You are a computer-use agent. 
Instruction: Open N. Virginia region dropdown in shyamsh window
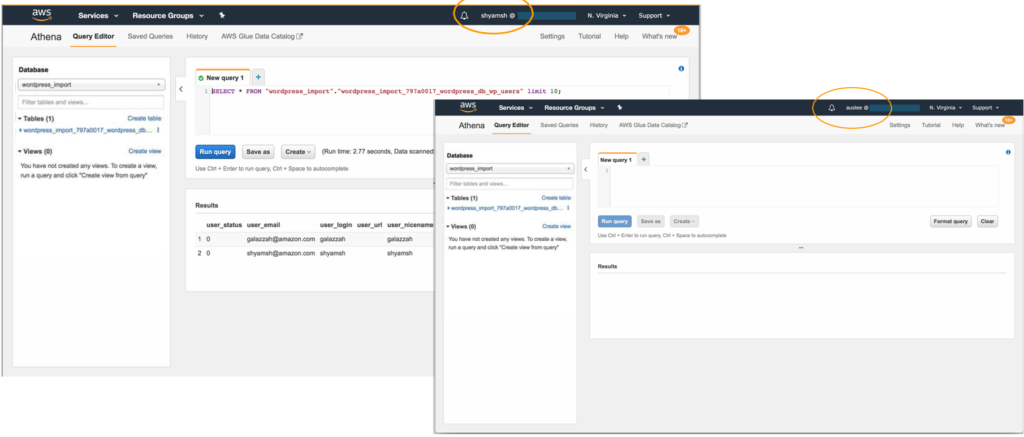[x=607, y=15]
